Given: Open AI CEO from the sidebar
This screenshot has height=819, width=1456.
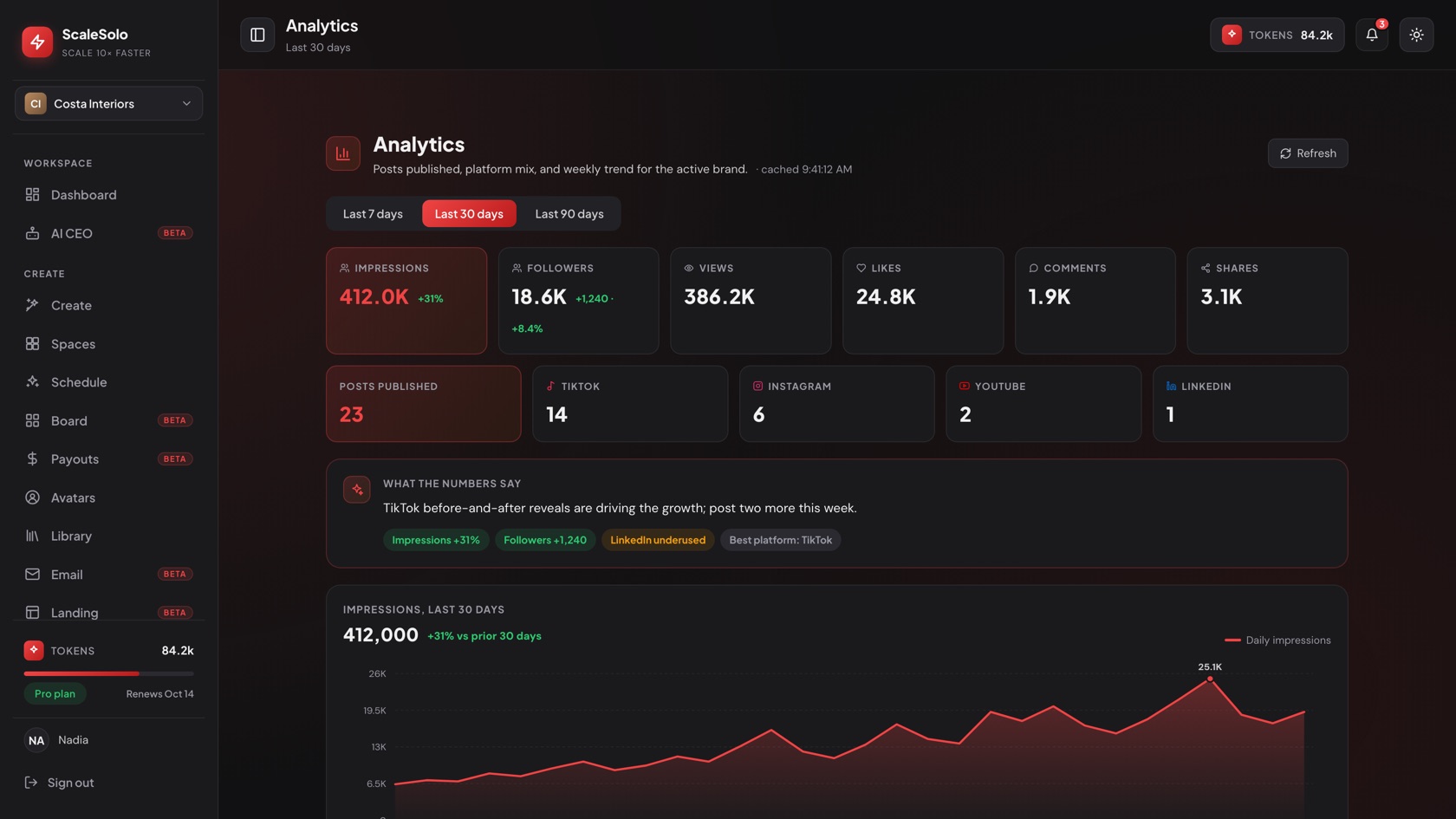Looking at the screenshot, I should 108,233.
